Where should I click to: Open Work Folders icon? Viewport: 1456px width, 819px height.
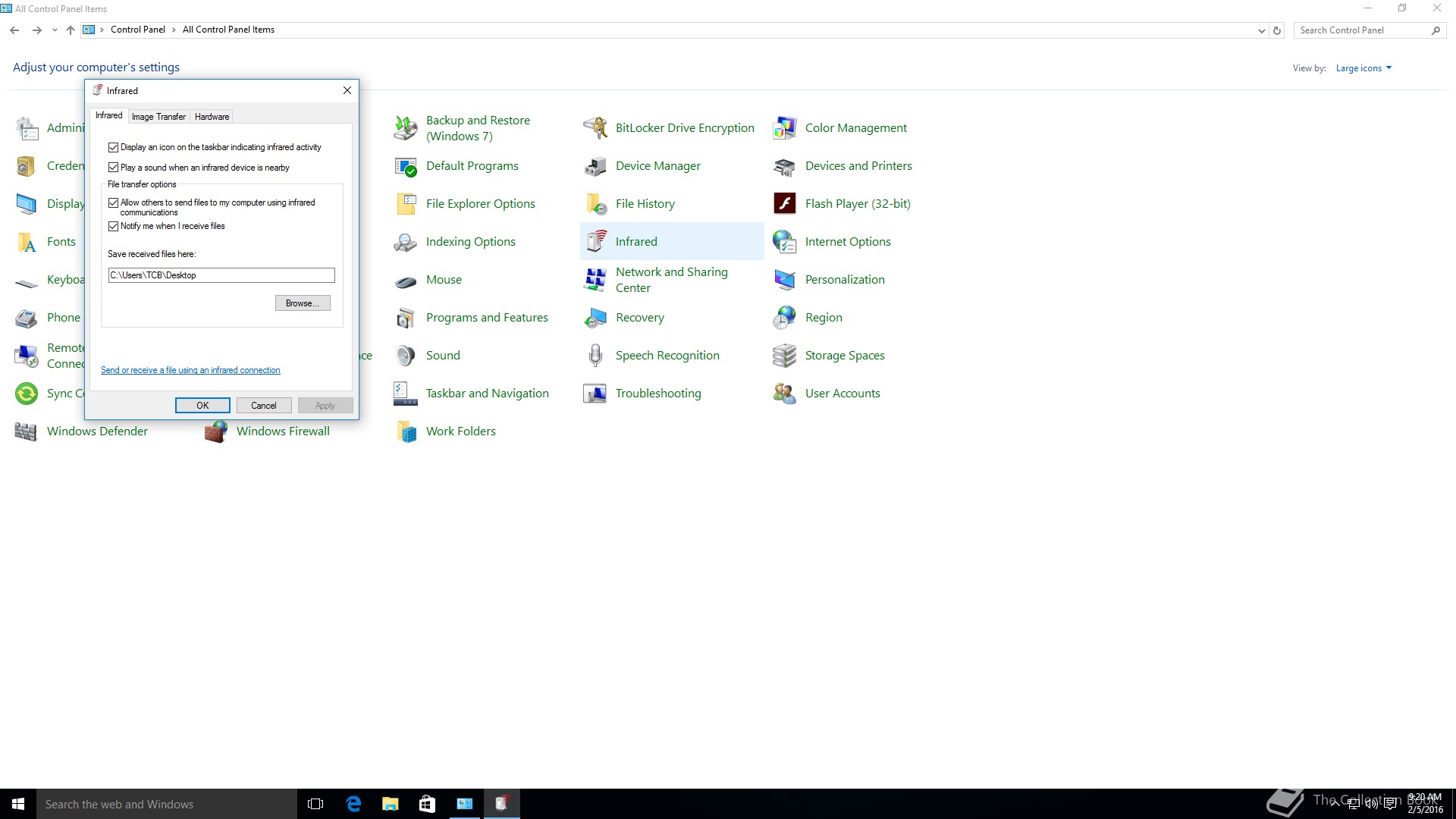click(x=406, y=431)
